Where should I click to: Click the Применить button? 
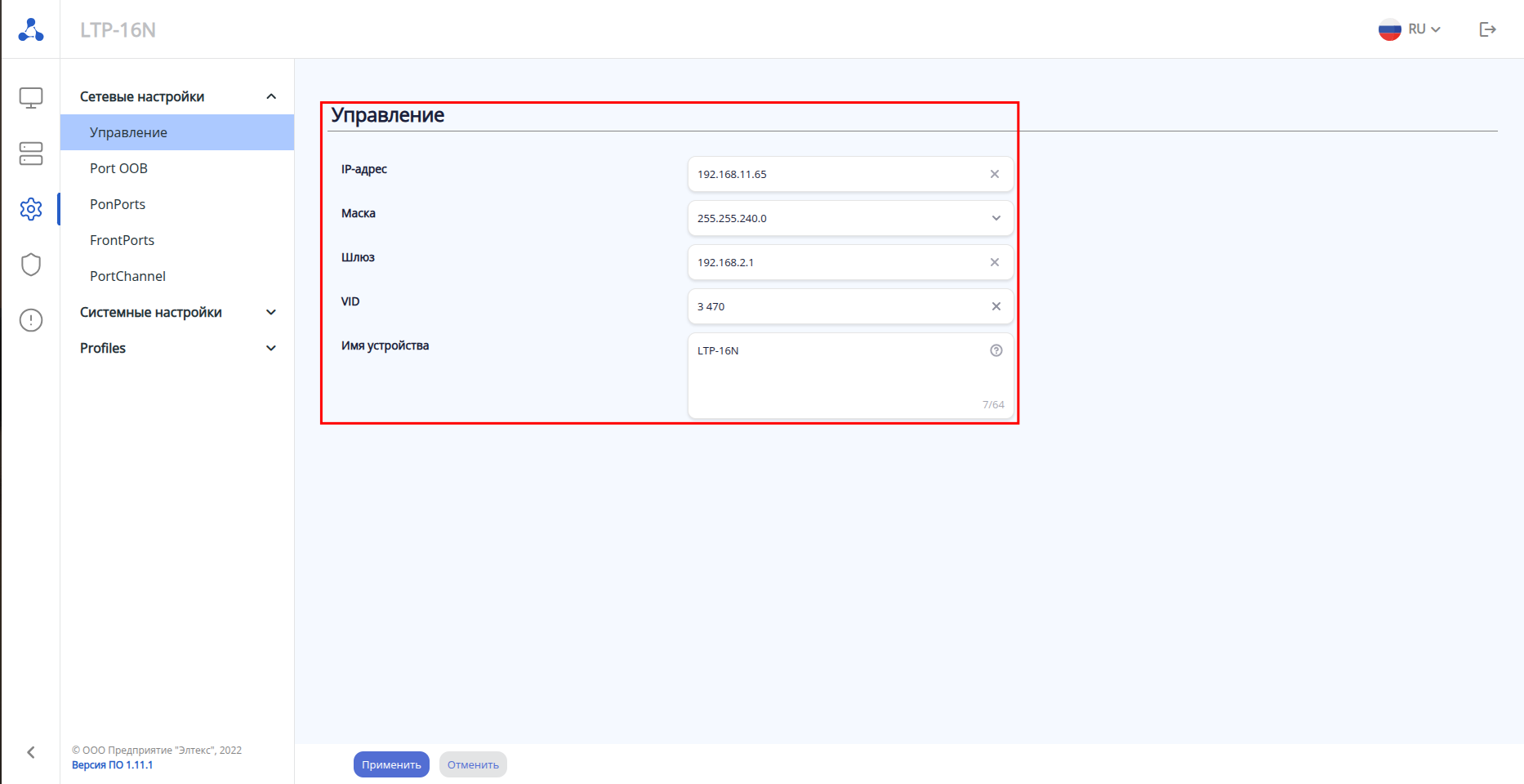click(x=391, y=764)
